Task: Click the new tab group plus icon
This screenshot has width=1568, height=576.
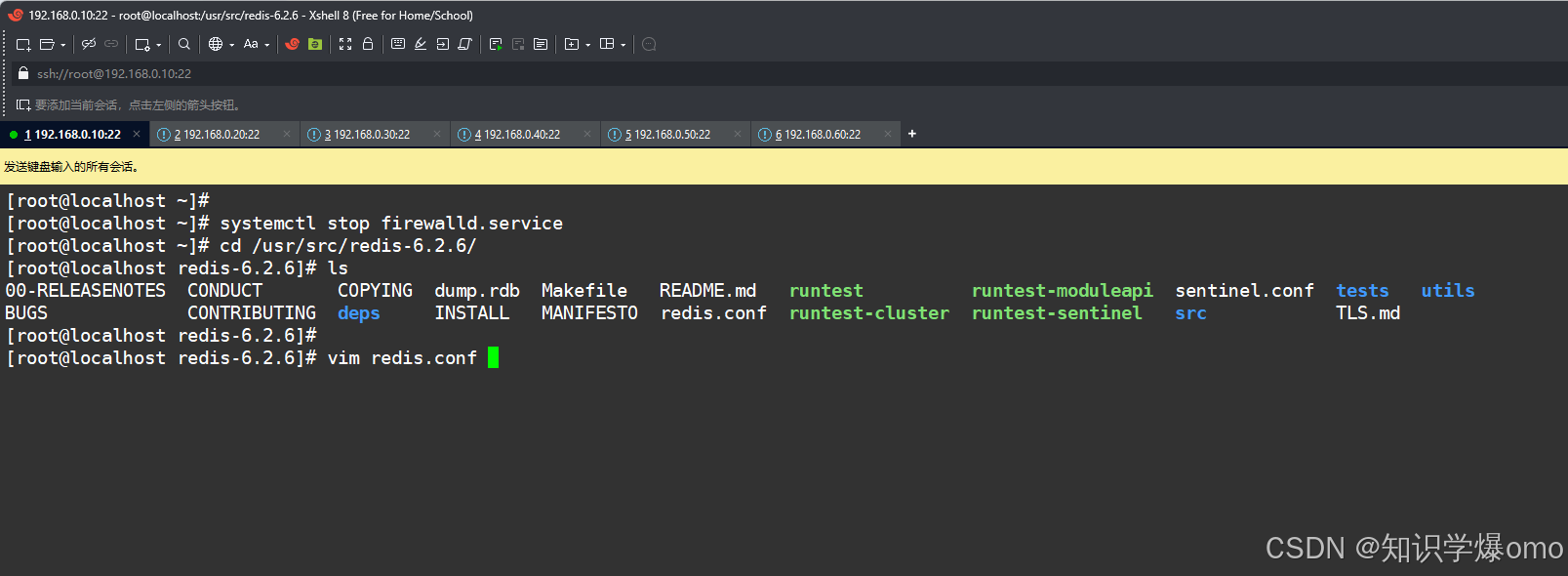Action: point(572,44)
